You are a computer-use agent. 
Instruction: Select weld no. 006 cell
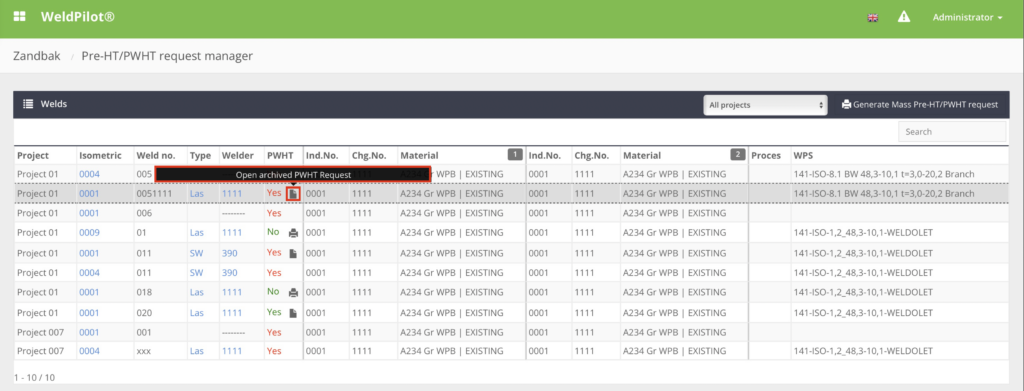point(144,213)
